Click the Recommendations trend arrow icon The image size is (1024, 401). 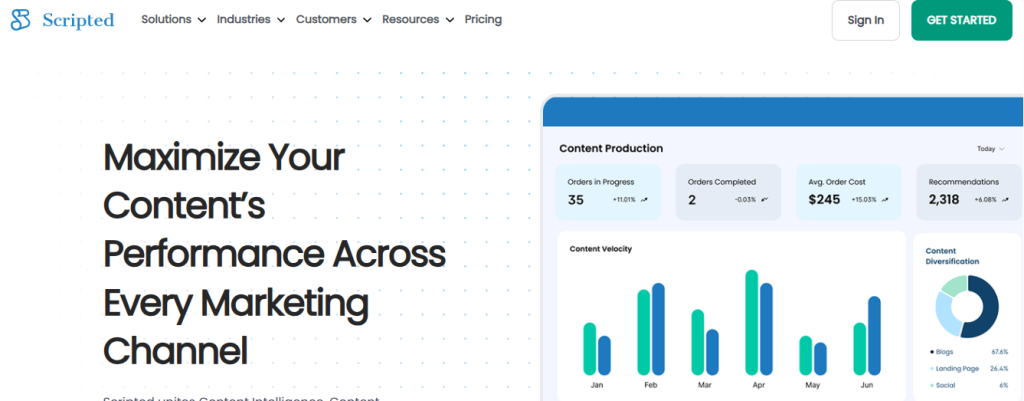click(x=1006, y=200)
